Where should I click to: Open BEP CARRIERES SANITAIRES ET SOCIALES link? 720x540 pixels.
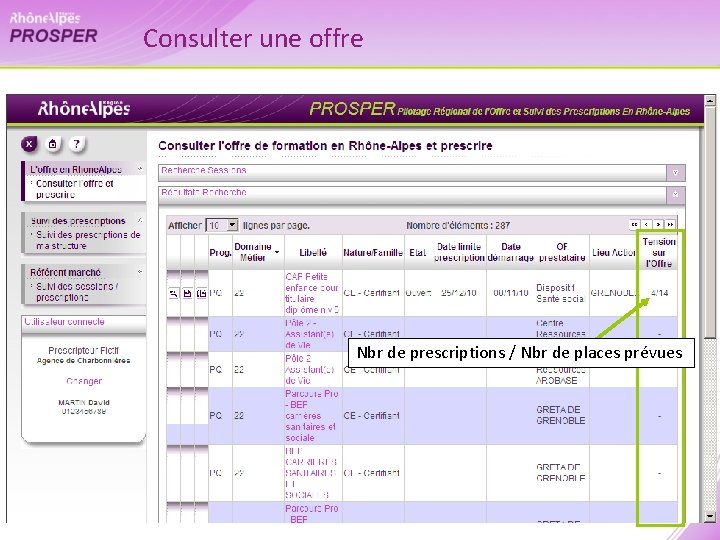(311, 473)
